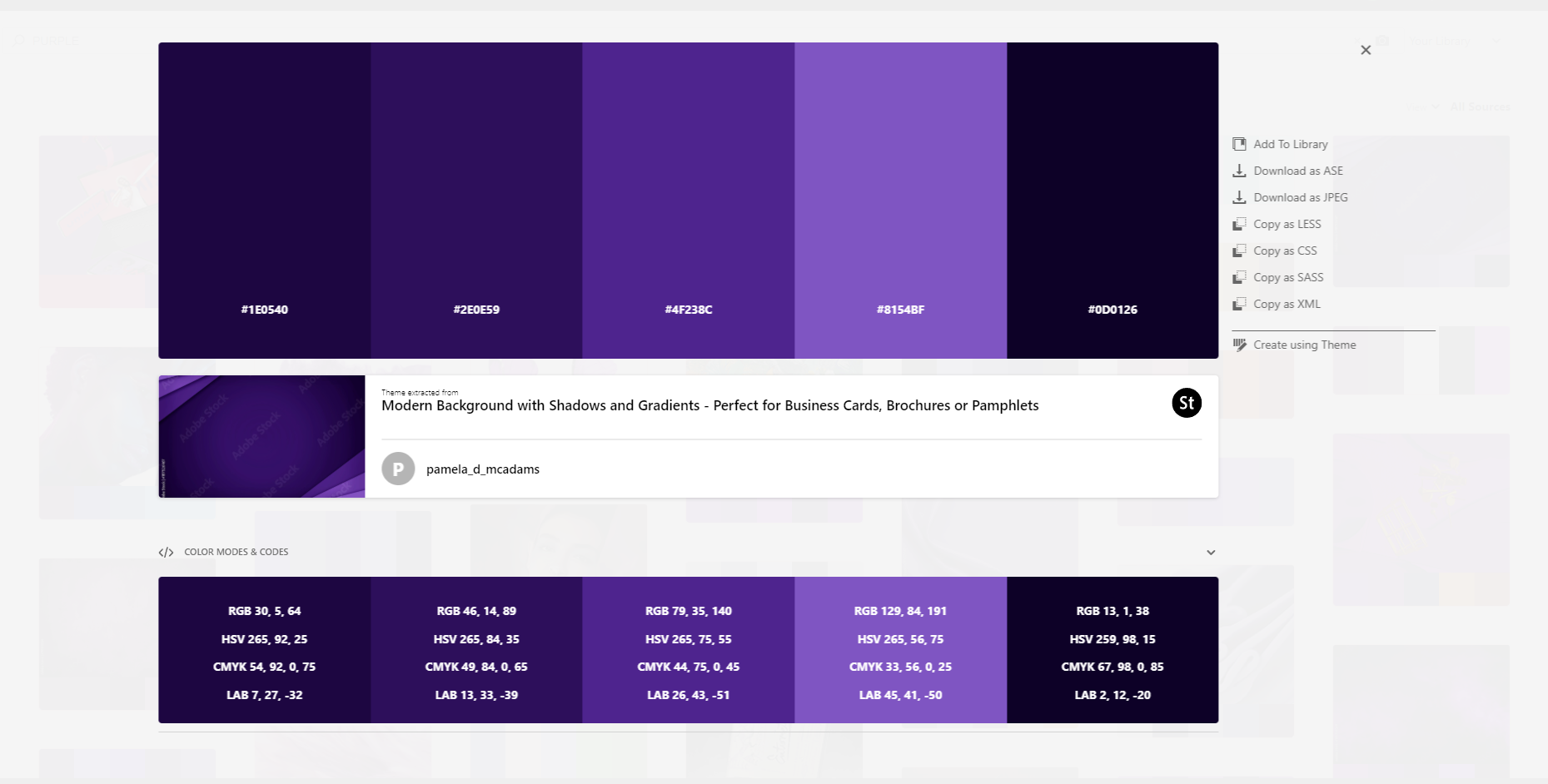This screenshot has width=1548, height=784.
Task: Click the Create using Theme icon
Action: 1239,345
